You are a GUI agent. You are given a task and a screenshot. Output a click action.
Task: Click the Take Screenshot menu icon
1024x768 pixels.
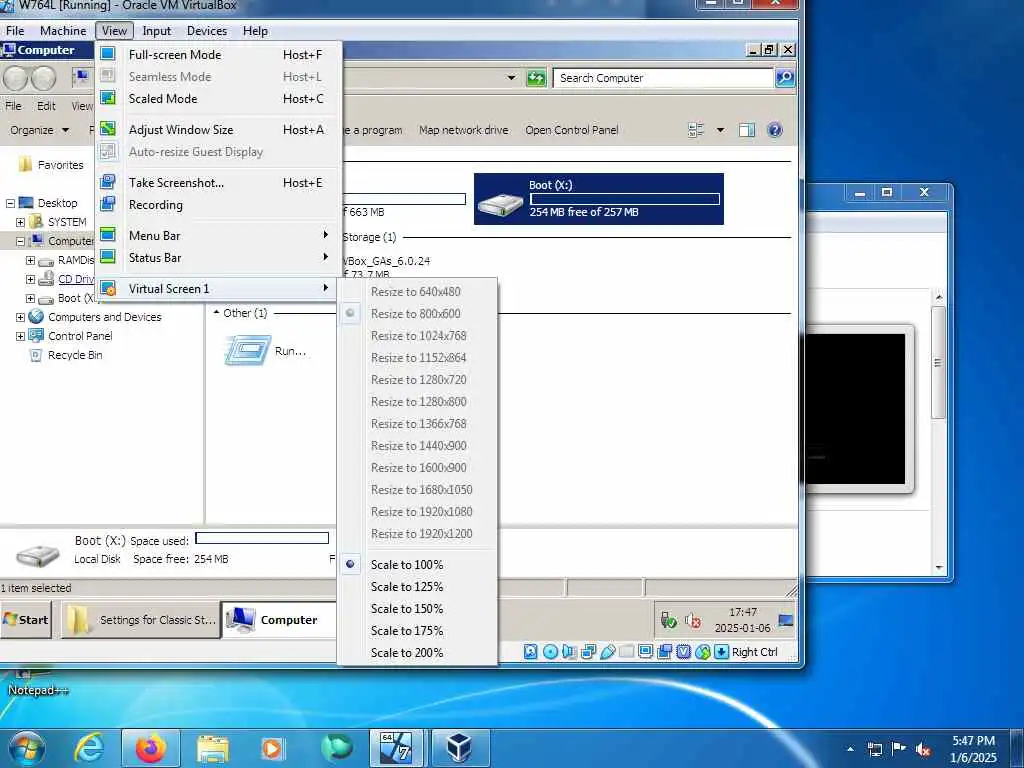(108, 182)
